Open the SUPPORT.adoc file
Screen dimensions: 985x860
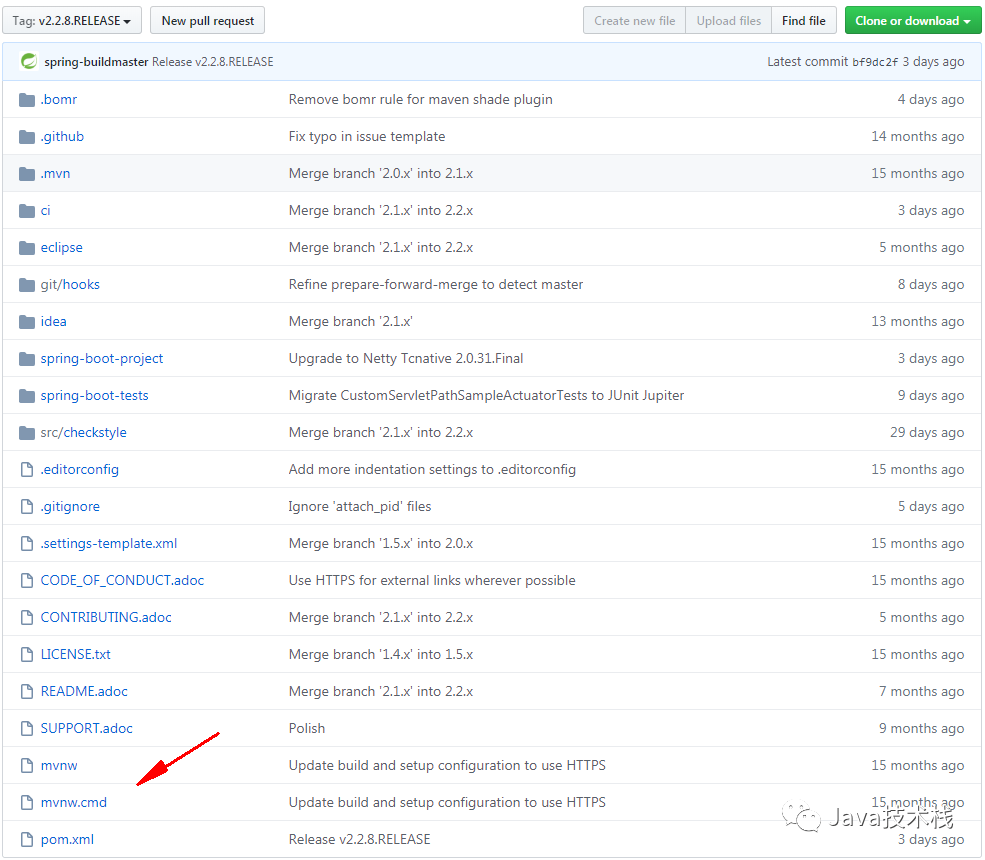point(86,728)
